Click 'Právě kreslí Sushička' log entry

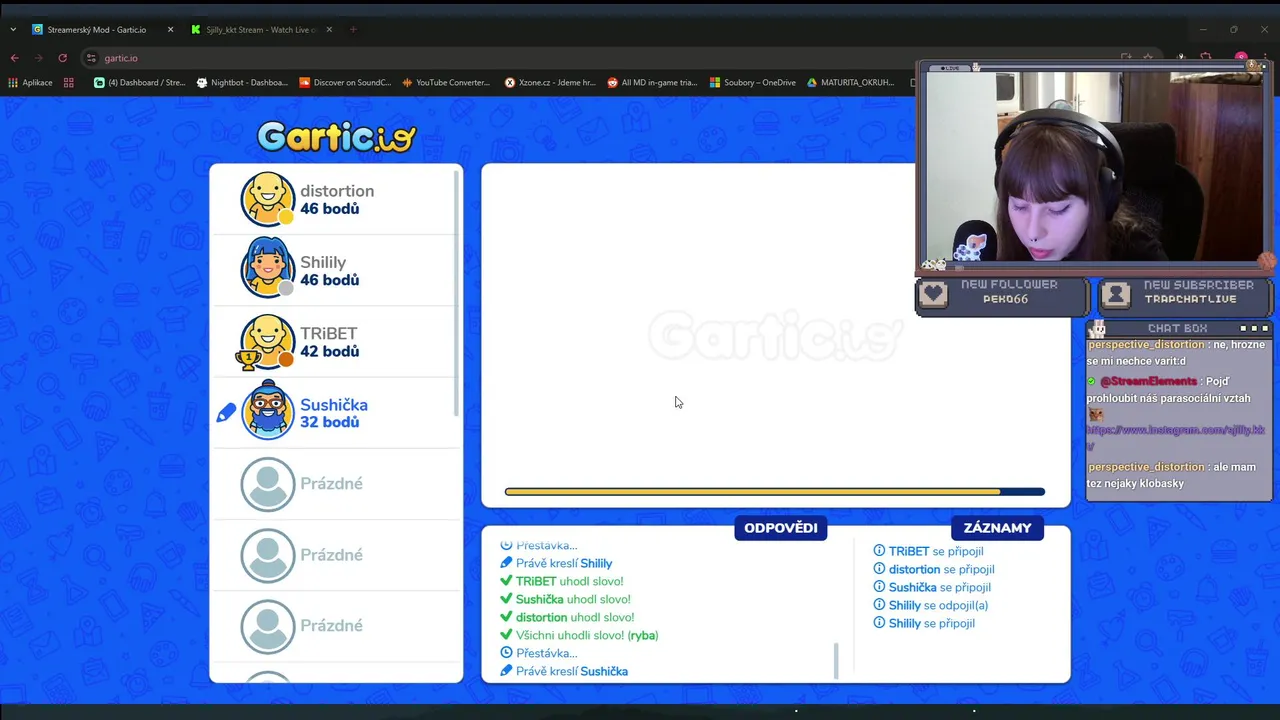(564, 671)
